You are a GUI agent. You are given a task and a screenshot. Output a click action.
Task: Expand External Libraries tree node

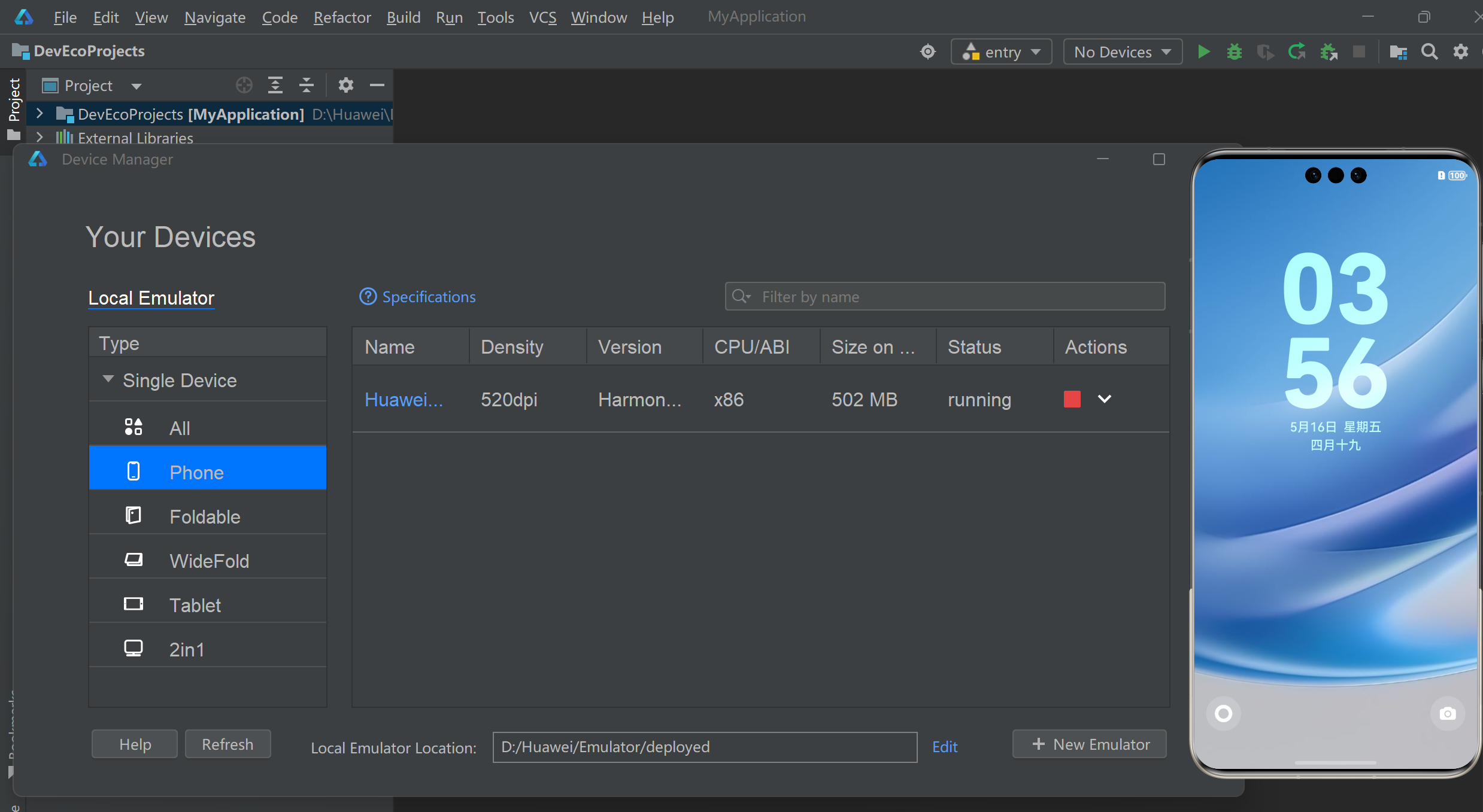pyautogui.click(x=40, y=138)
